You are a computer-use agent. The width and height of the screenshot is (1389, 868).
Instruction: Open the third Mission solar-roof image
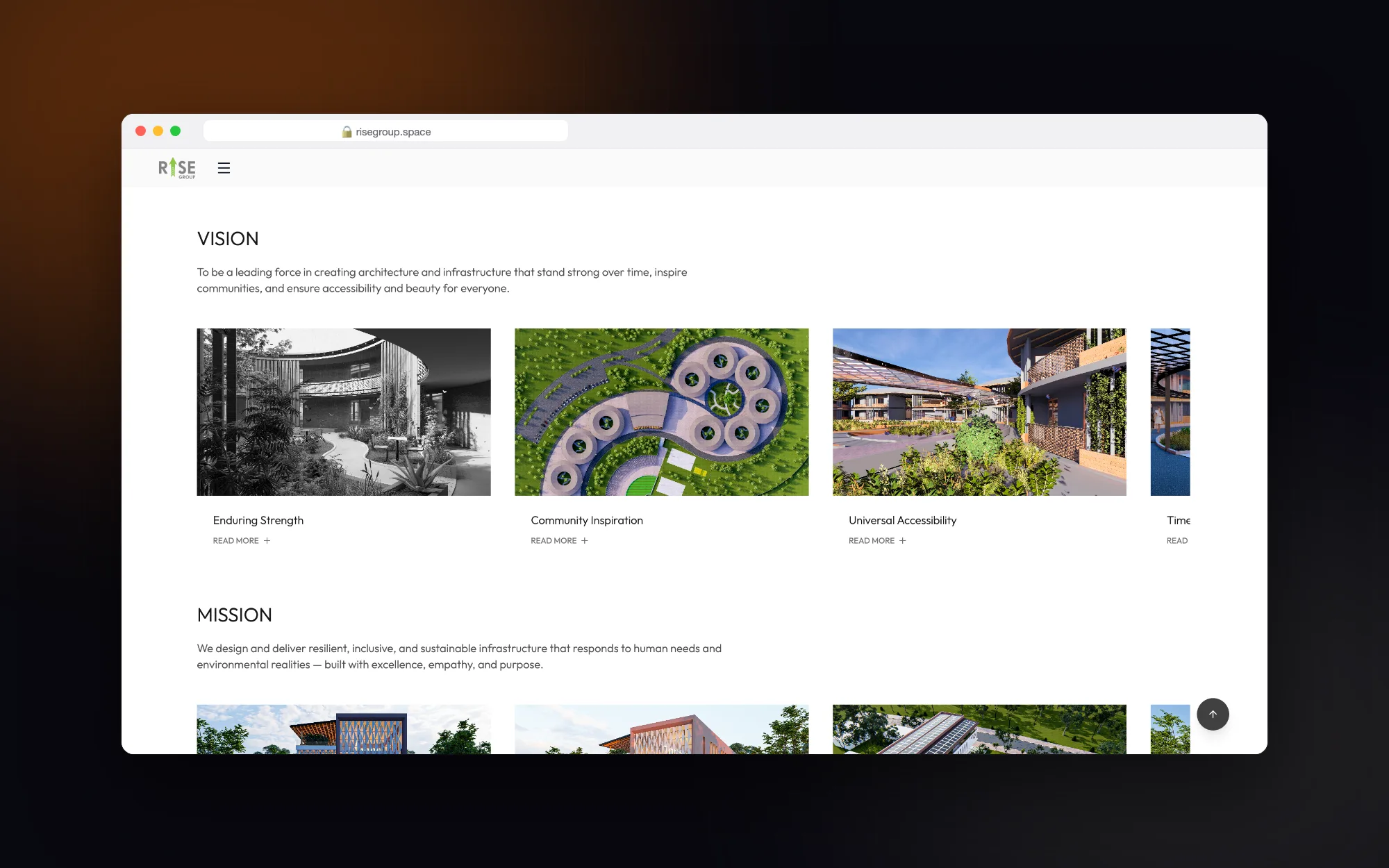pos(979,729)
